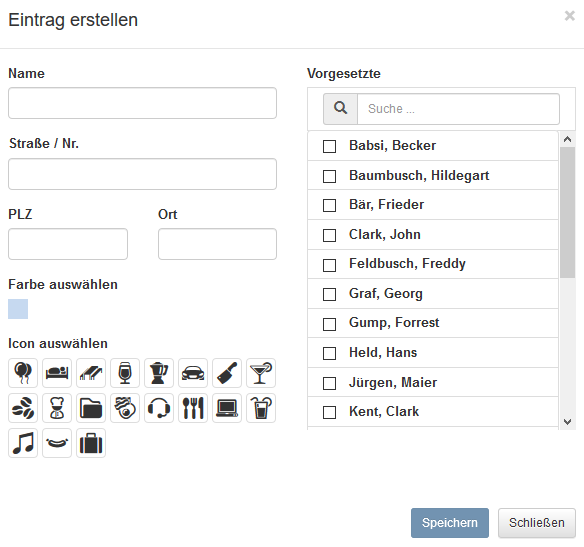Image resolution: width=584 pixels, height=547 pixels.
Task: Click the Speichern button
Action: (450, 523)
